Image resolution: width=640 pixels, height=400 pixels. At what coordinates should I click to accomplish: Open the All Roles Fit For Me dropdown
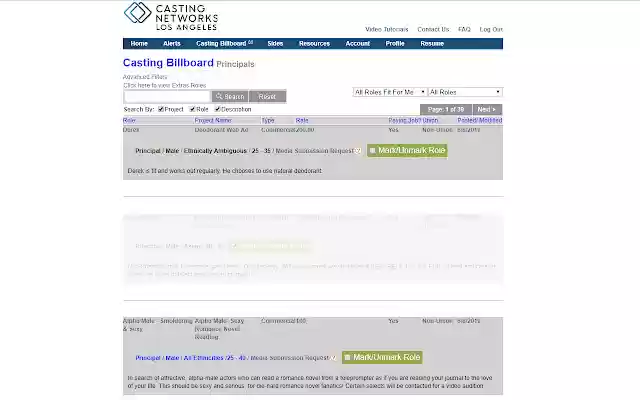390,92
